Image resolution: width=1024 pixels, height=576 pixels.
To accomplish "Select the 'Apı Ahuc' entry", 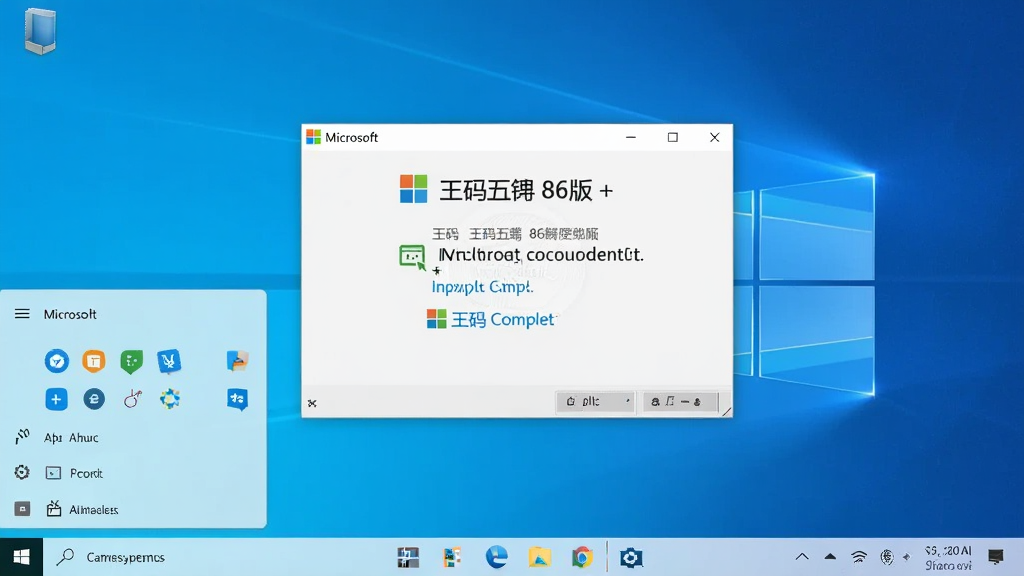I will [71, 438].
